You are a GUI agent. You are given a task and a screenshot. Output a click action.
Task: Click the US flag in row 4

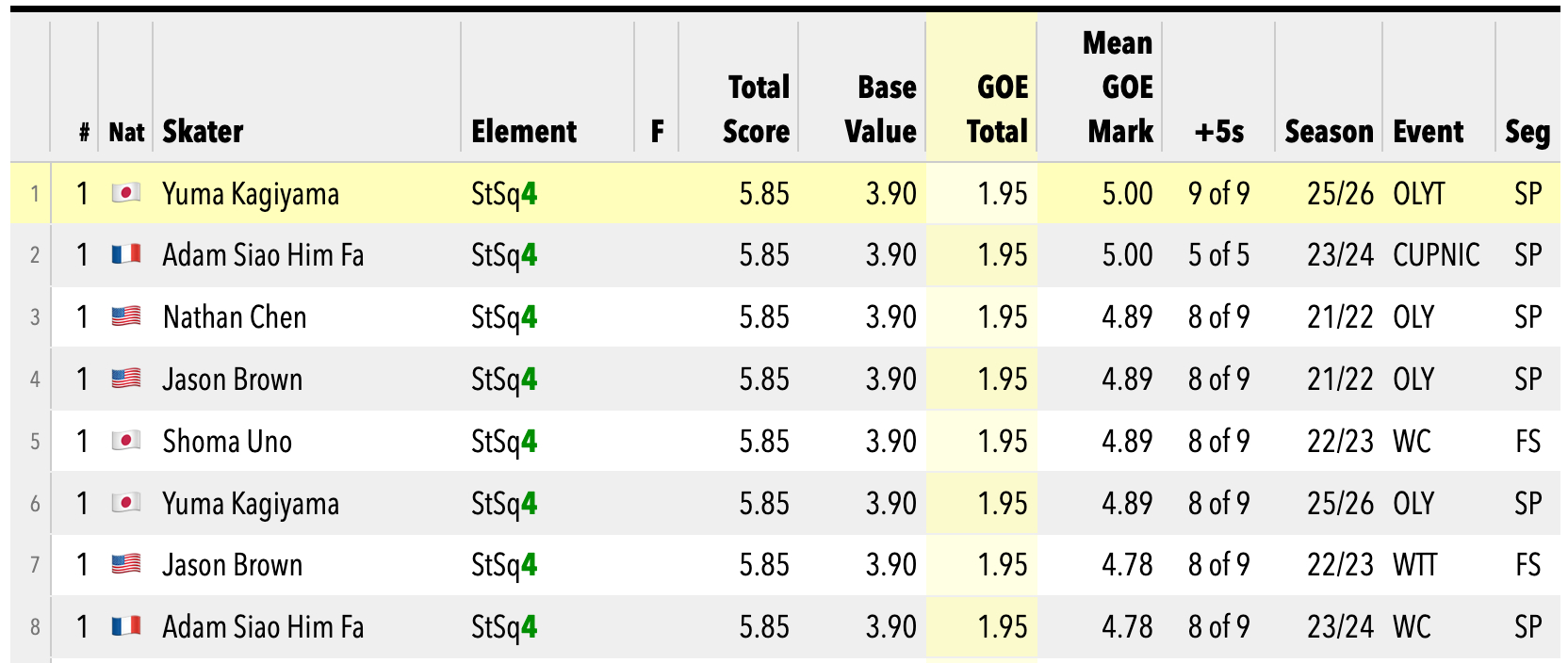click(126, 379)
